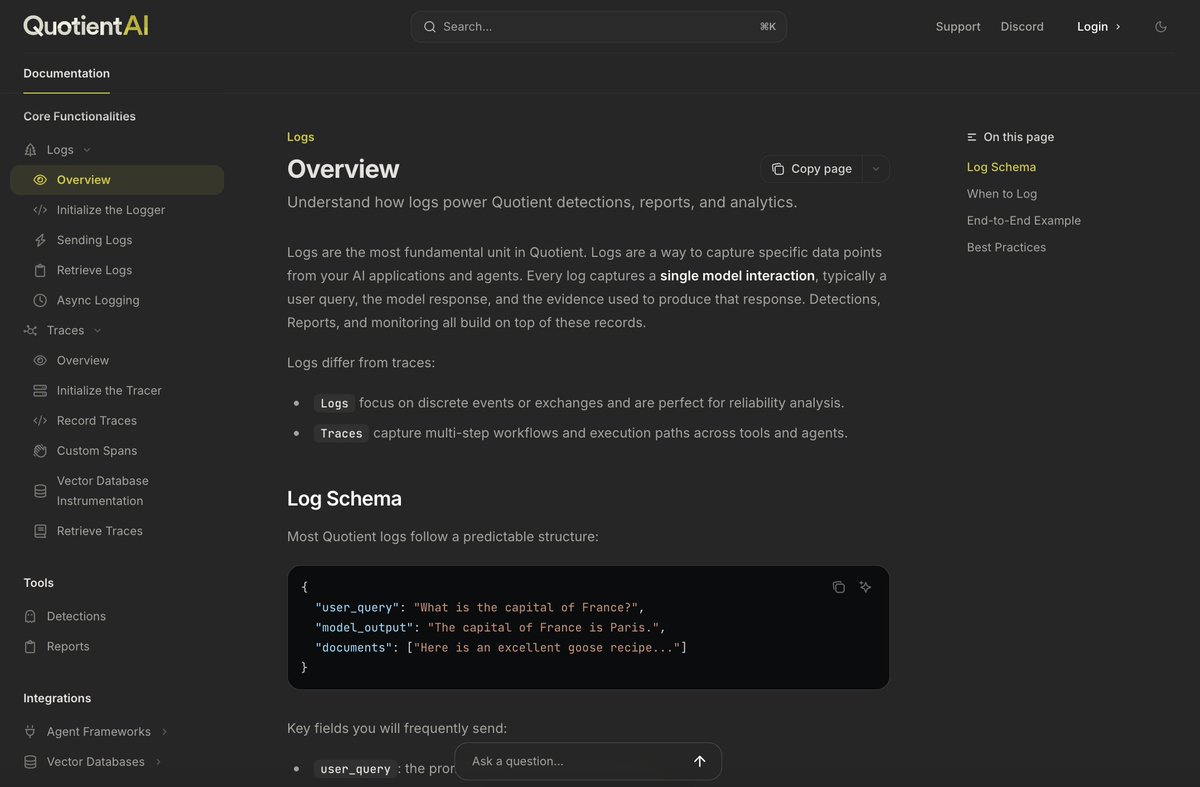
Task: Click the book icon beside Retrieve Traces
Action: click(x=40, y=531)
